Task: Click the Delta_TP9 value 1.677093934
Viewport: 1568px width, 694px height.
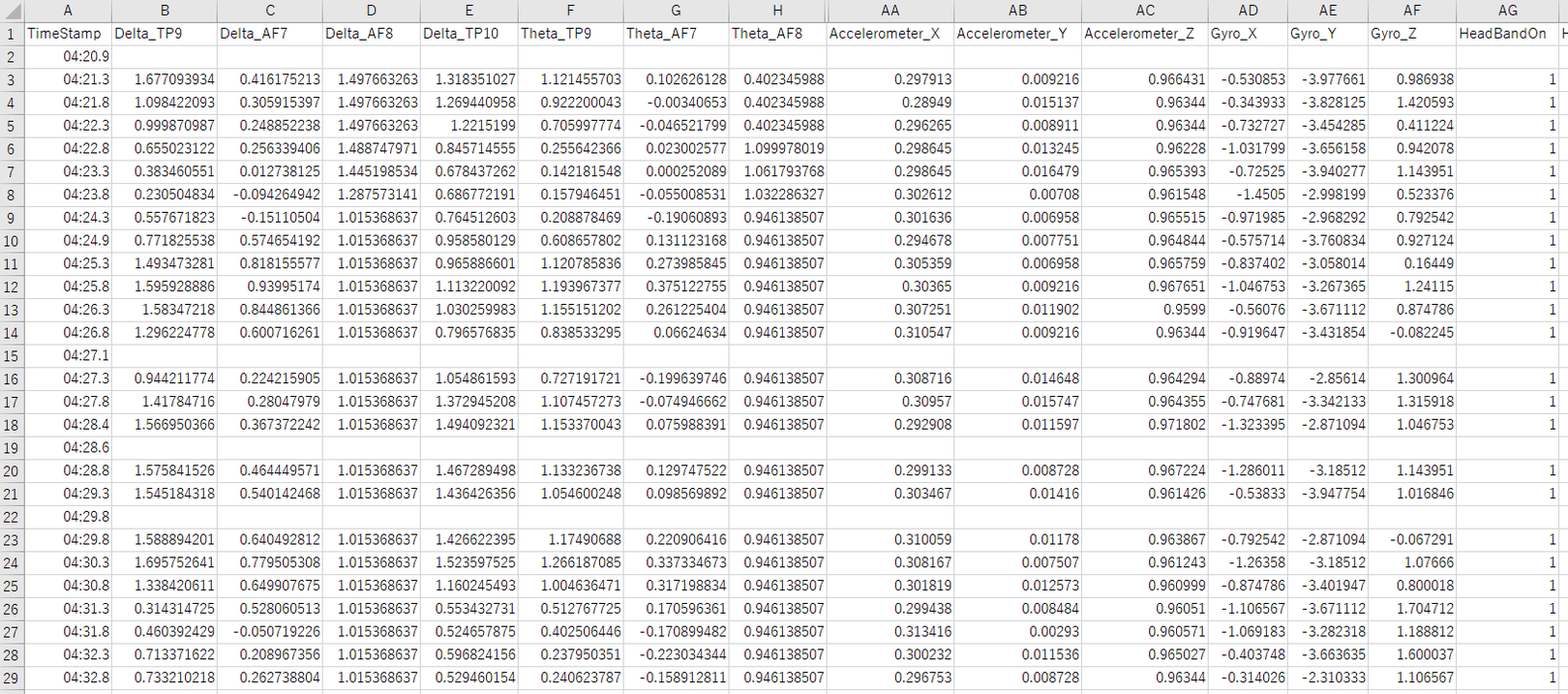Action: click(165, 79)
